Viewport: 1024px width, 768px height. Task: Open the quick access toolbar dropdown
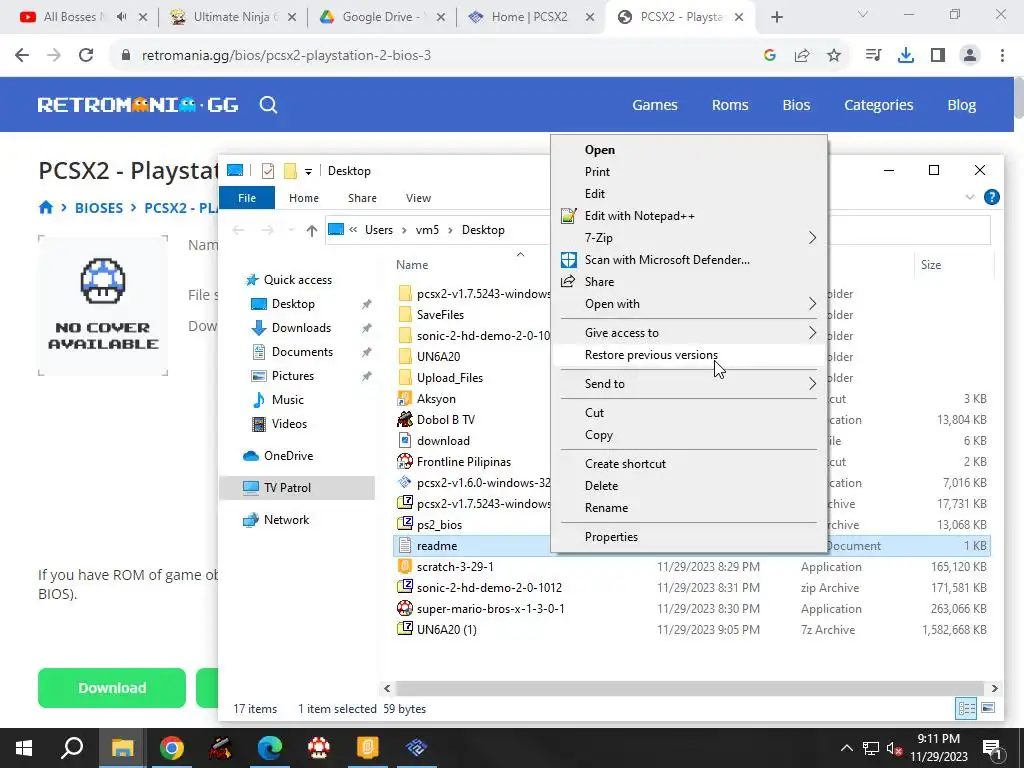[308, 171]
